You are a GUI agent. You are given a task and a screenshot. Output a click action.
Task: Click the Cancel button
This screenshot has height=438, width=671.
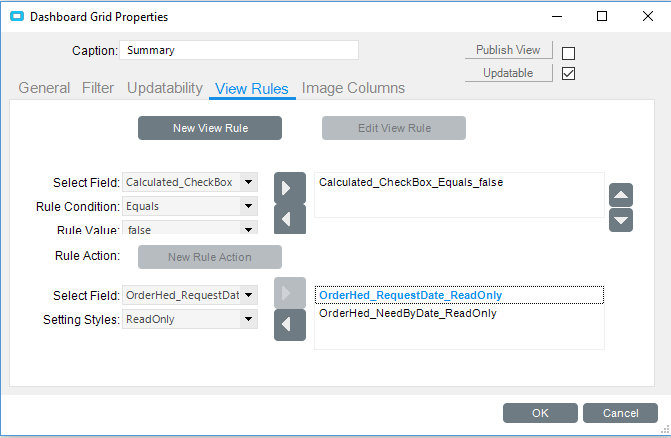620,413
